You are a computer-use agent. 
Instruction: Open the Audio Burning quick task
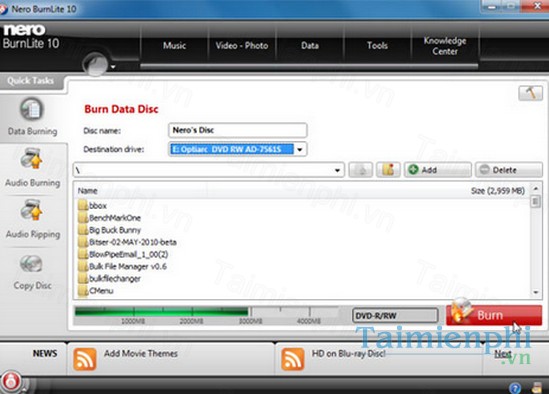point(32,168)
